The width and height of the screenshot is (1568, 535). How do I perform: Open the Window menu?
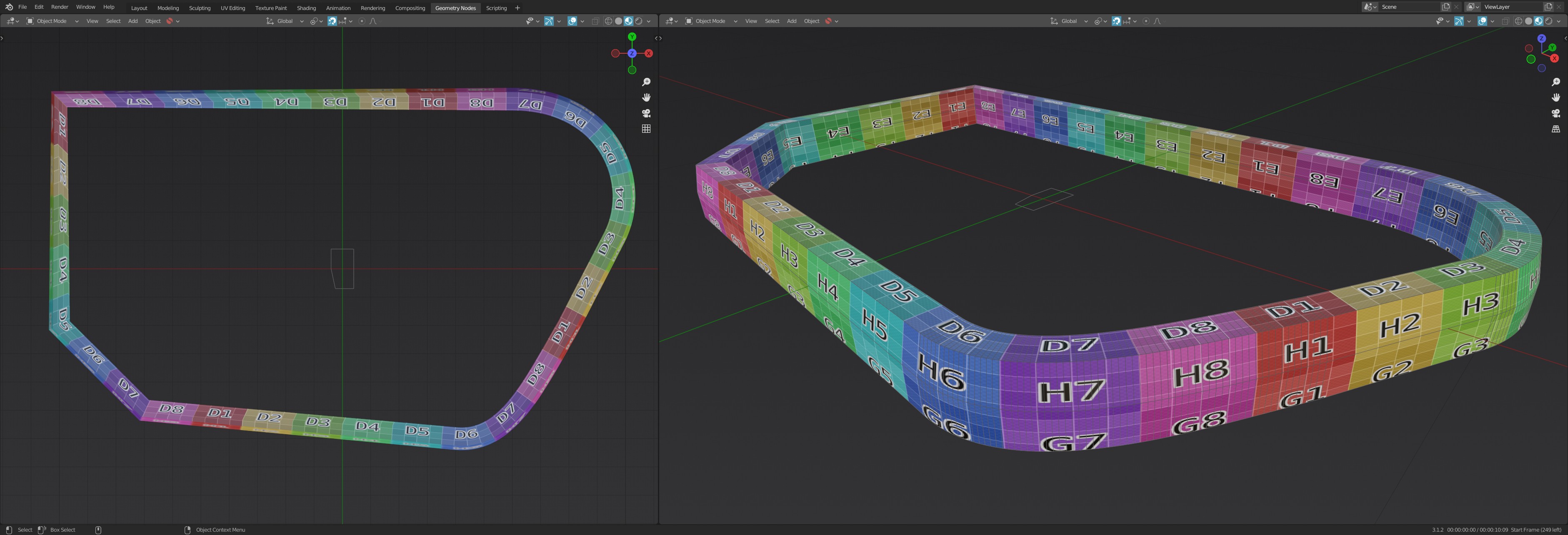pos(85,7)
